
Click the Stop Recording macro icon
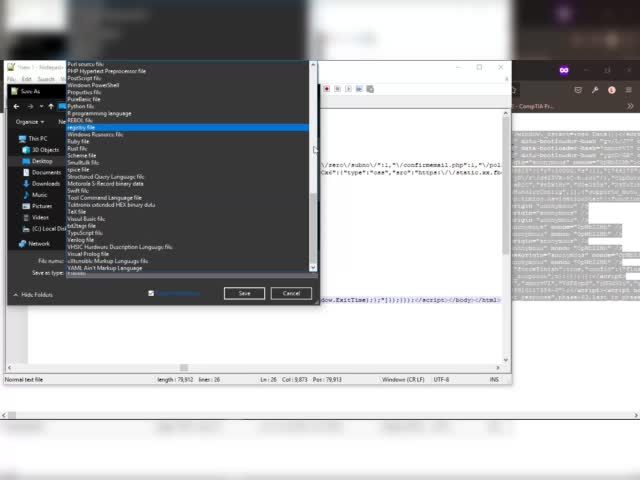click(338, 89)
